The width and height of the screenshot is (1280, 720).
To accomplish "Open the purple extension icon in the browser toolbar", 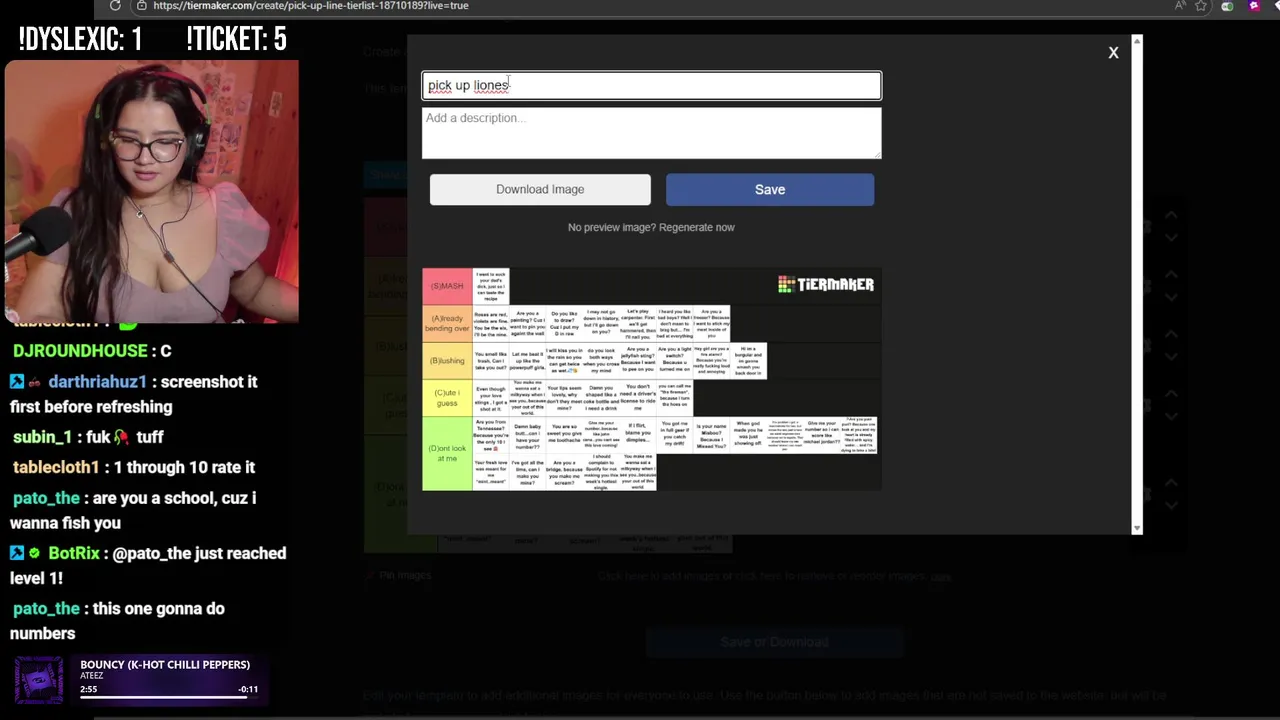I will click(x=1254, y=5).
